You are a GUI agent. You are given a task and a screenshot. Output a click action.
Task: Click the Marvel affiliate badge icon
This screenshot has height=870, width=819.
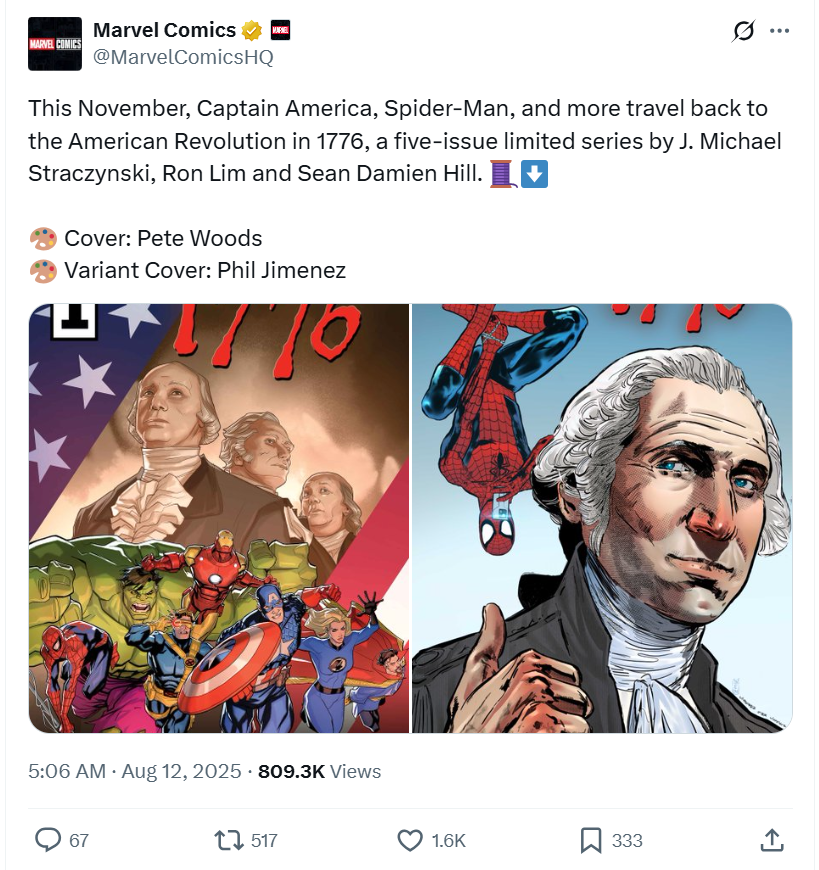click(280, 30)
